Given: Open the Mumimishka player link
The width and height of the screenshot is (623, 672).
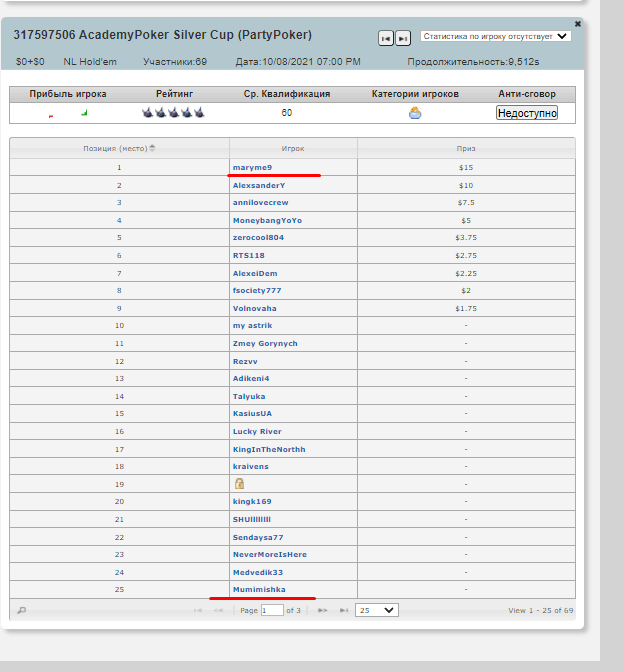Looking at the screenshot, I should pos(259,589).
